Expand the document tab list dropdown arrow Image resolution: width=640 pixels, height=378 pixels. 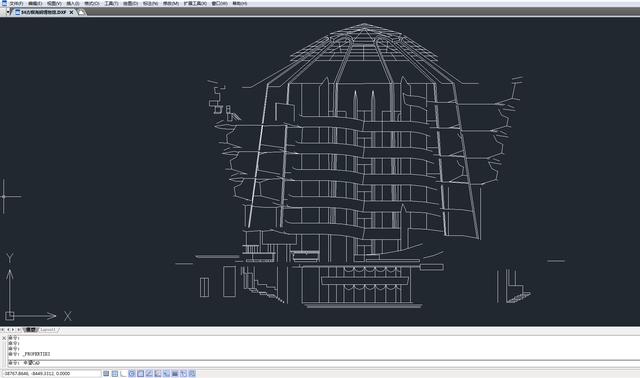pos(8,12)
